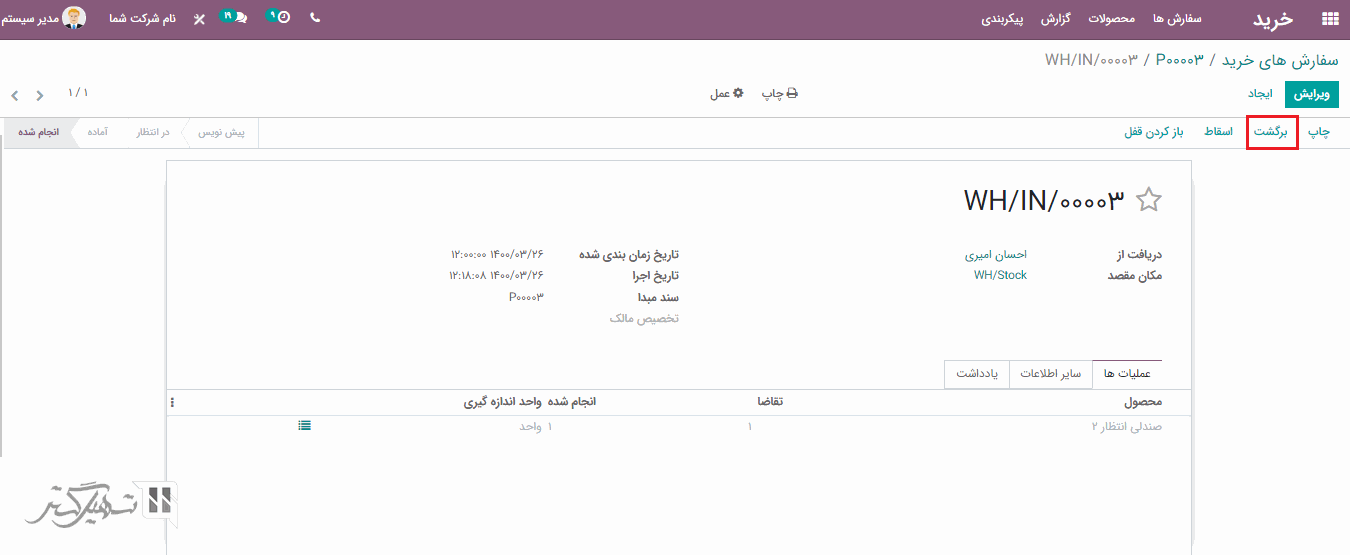
Task: Switch to the سایر اطلاعات tab
Action: coord(1050,374)
